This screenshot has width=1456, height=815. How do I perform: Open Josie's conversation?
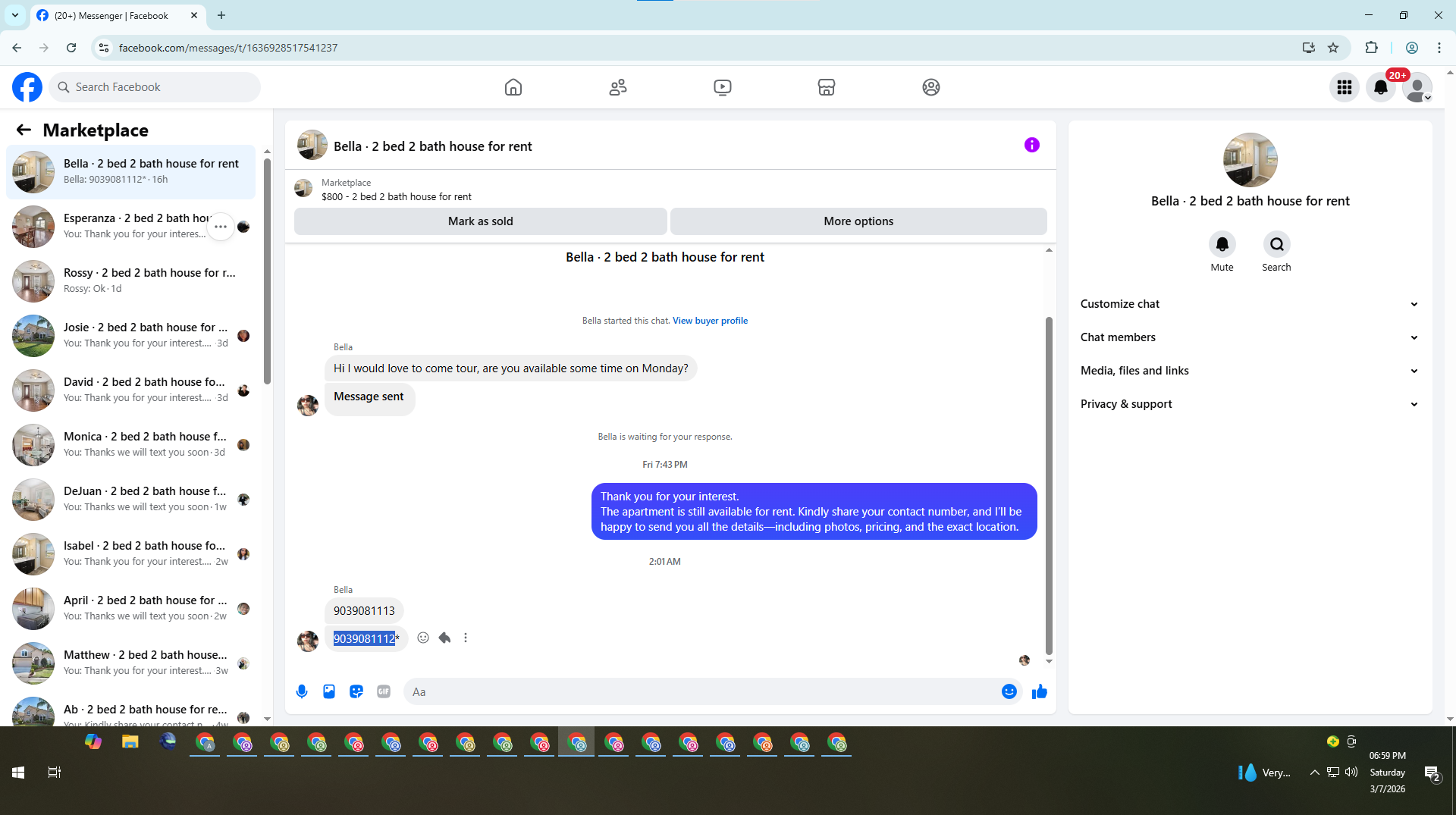point(130,336)
